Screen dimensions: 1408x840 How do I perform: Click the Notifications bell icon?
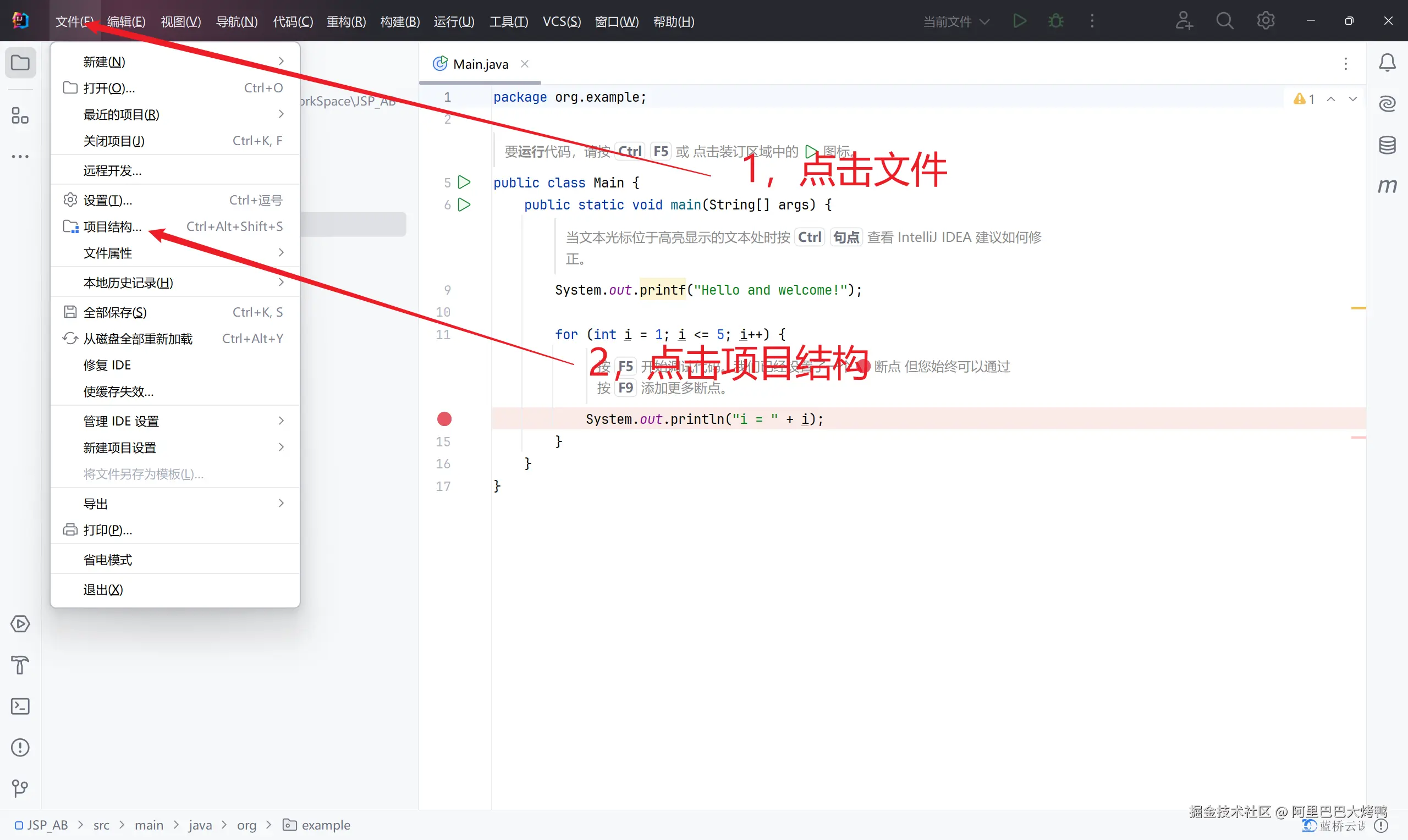1387,63
